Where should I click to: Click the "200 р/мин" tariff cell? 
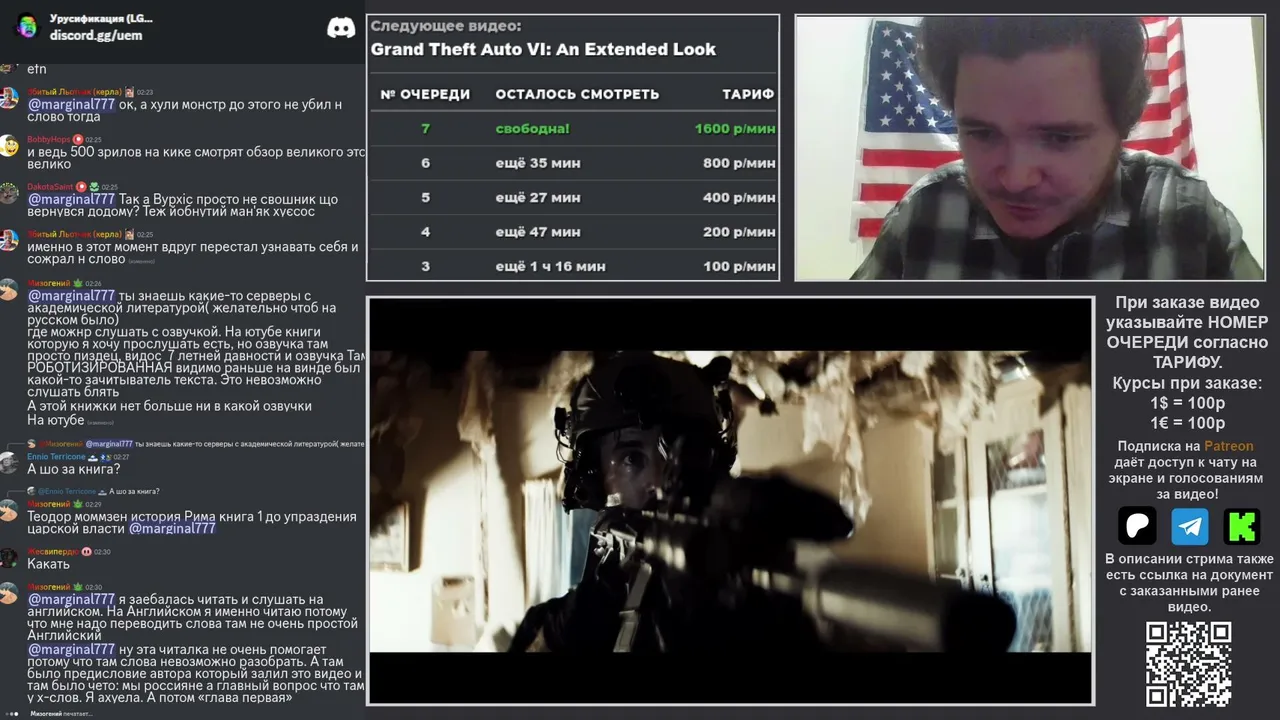(x=739, y=232)
